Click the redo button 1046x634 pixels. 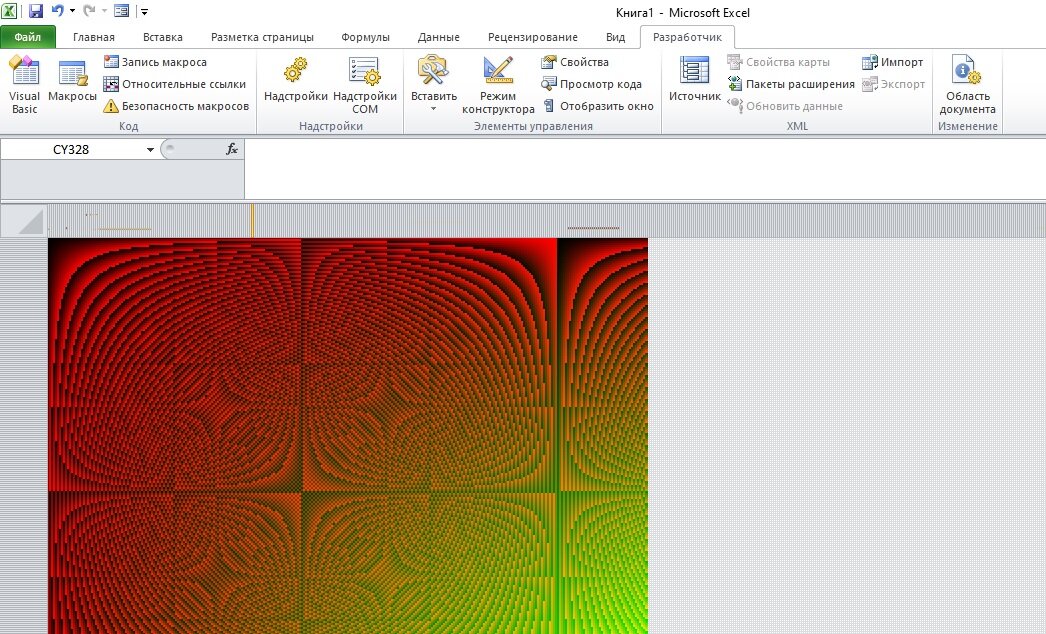click(x=89, y=11)
